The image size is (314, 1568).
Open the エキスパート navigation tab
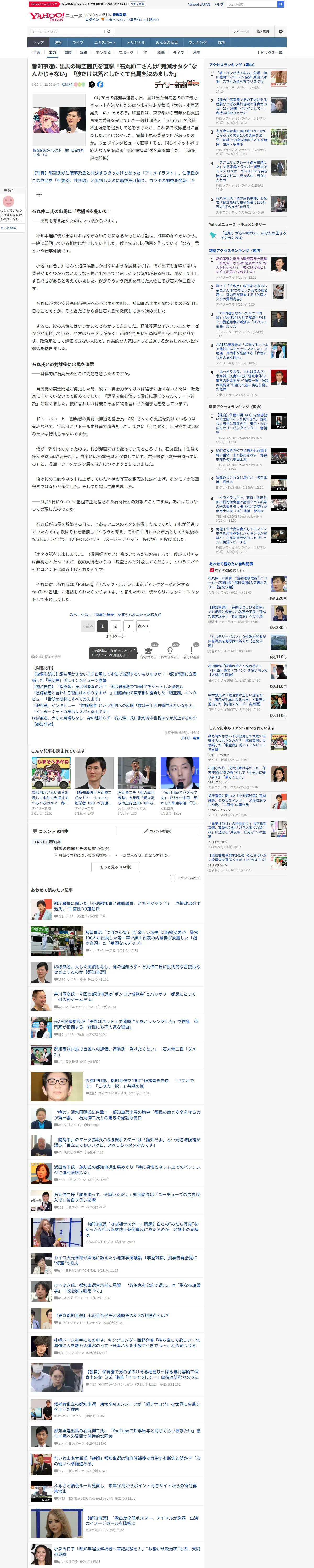click(x=105, y=43)
